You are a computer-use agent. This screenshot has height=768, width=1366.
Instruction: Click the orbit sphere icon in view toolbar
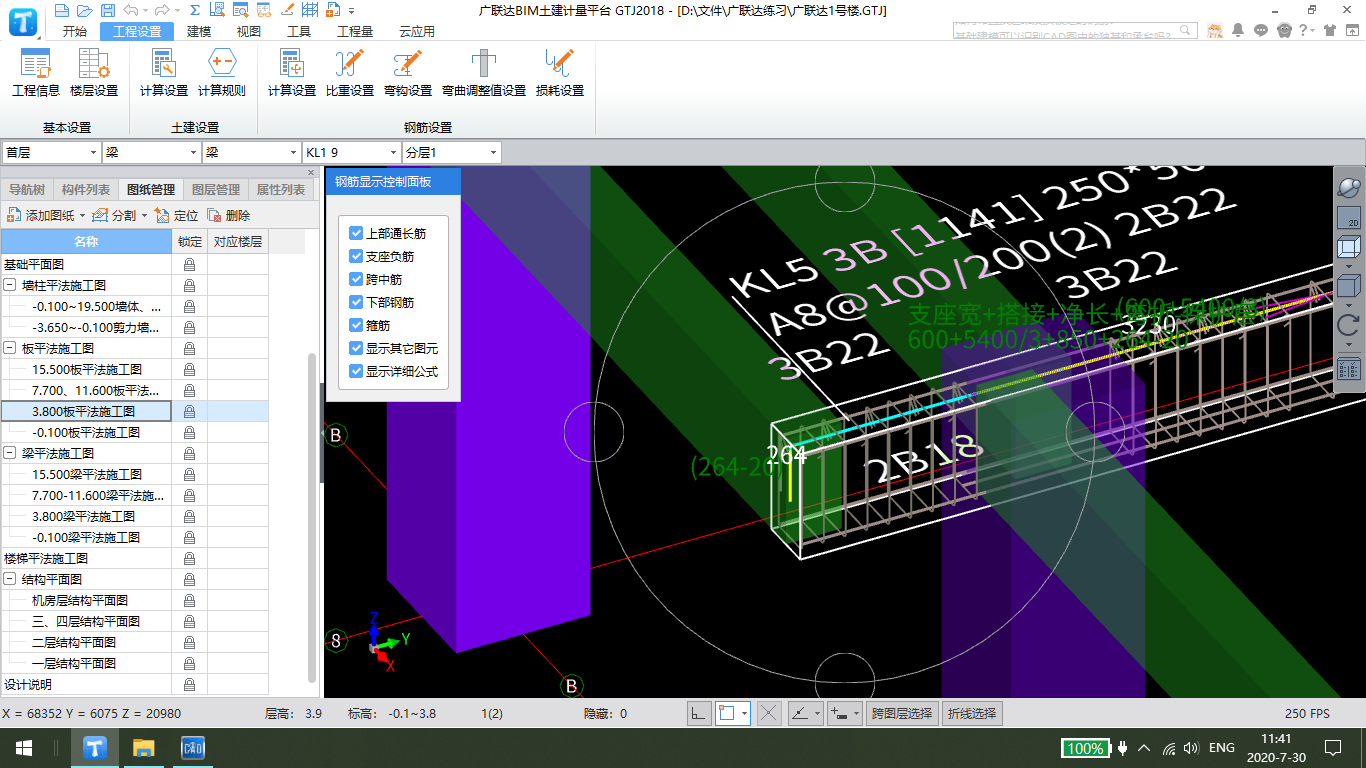(1348, 188)
